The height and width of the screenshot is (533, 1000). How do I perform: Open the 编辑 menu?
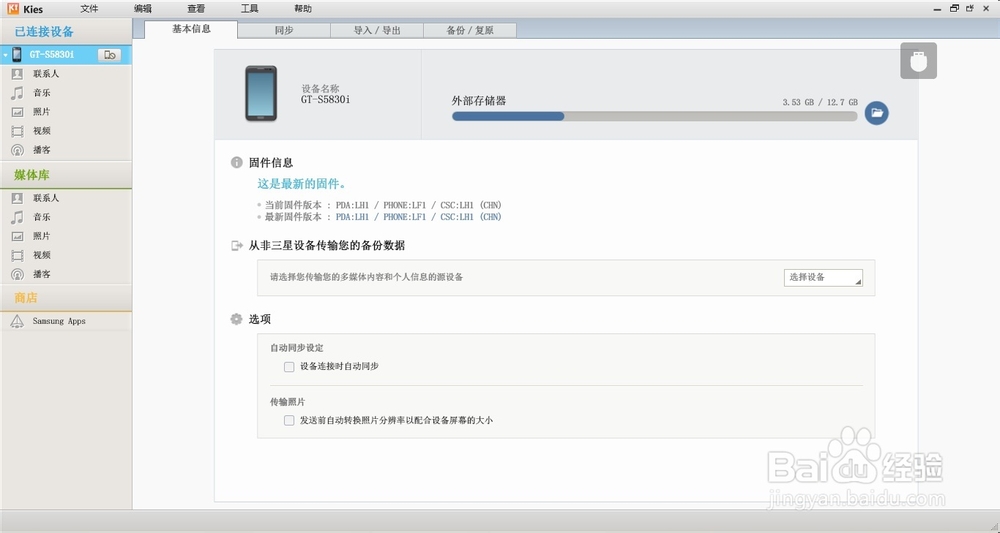[x=143, y=8]
